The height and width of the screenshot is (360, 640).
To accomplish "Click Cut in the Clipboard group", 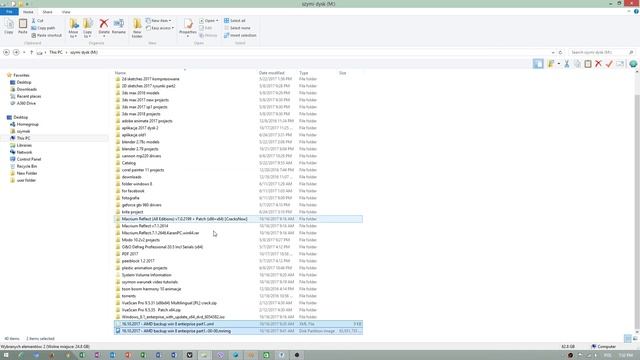I will pos(38,20).
